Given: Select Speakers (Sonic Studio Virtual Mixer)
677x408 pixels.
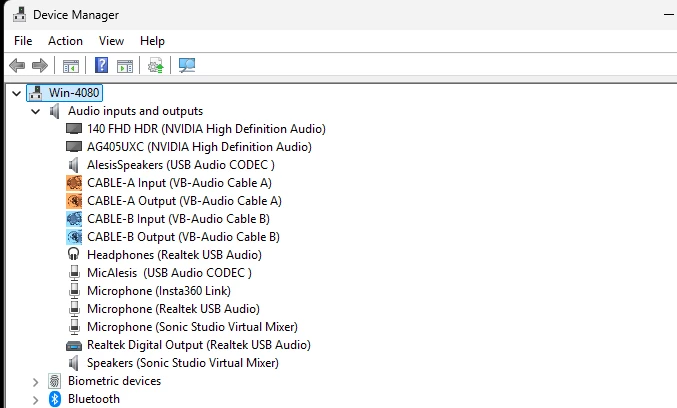Looking at the screenshot, I should point(183,363).
